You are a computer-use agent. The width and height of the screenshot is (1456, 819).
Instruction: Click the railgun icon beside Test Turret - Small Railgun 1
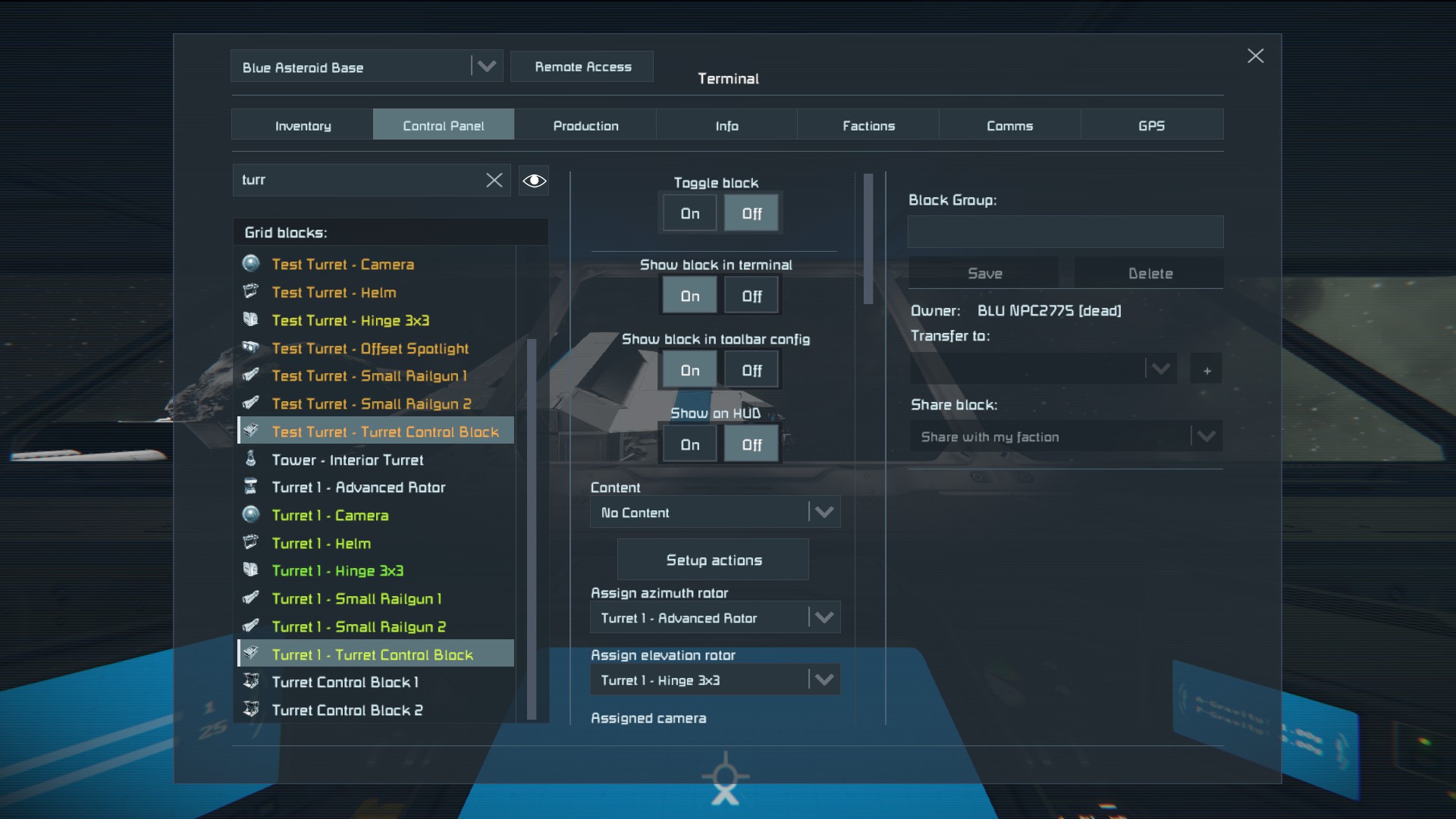pyautogui.click(x=251, y=375)
